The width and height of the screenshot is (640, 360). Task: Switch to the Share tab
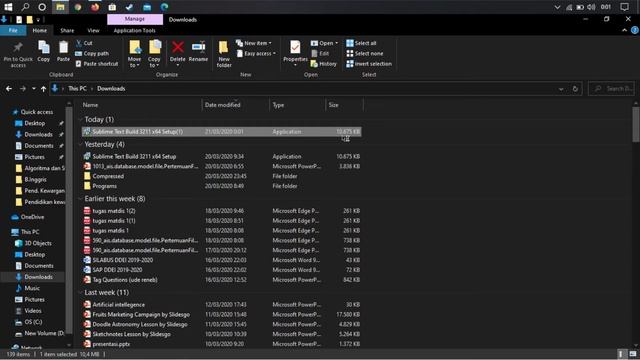click(67, 30)
